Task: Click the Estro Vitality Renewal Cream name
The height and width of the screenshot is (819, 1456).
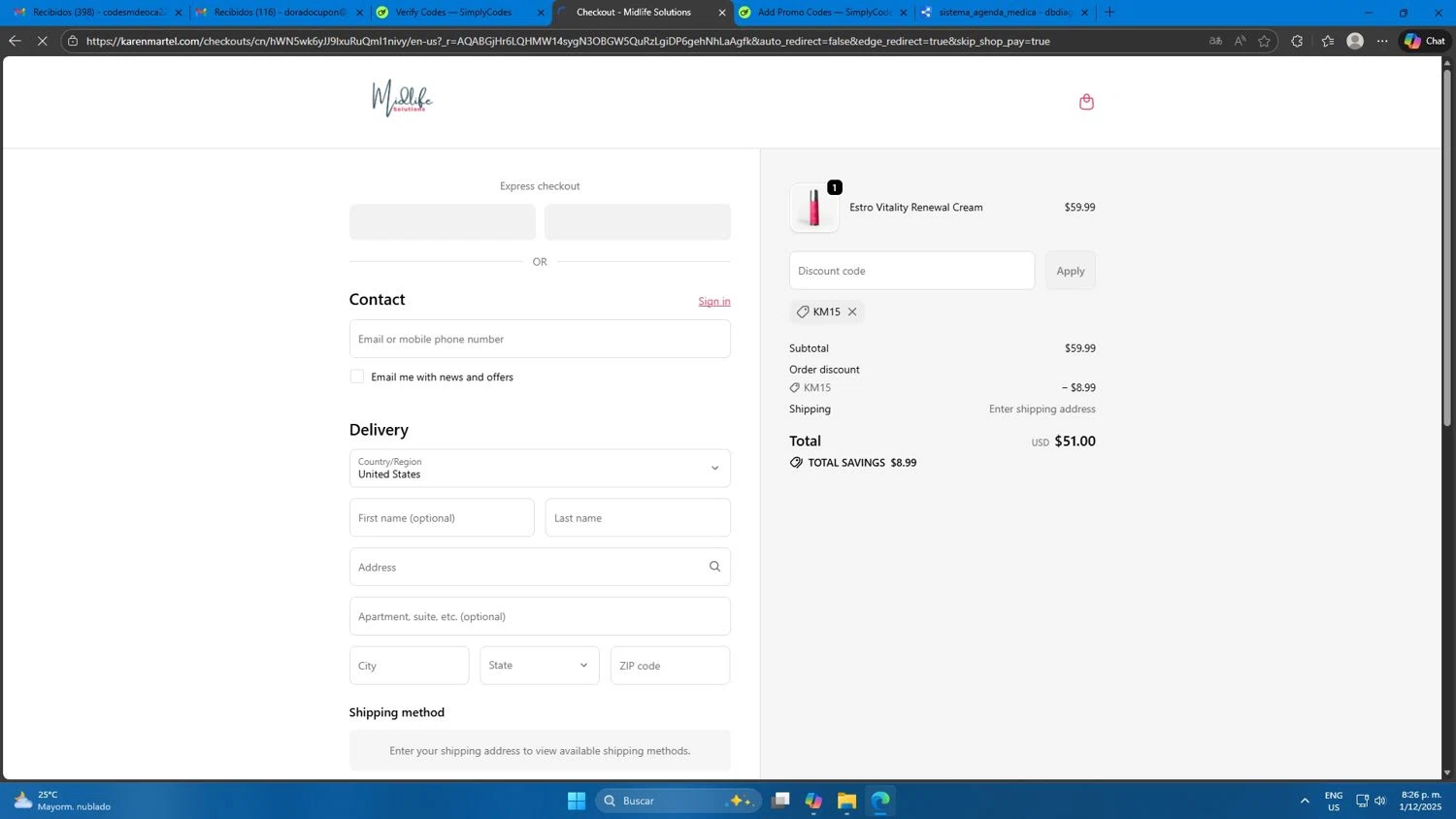Action: tap(916, 208)
